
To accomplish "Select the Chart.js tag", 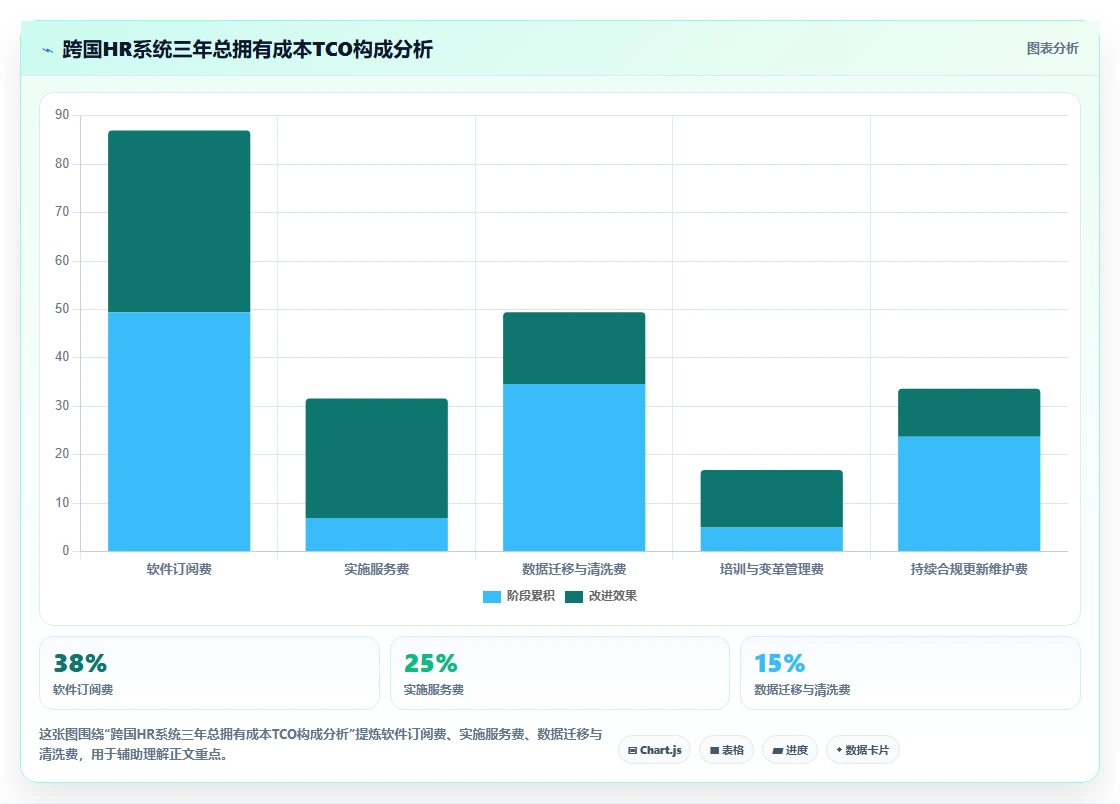I will [654, 750].
